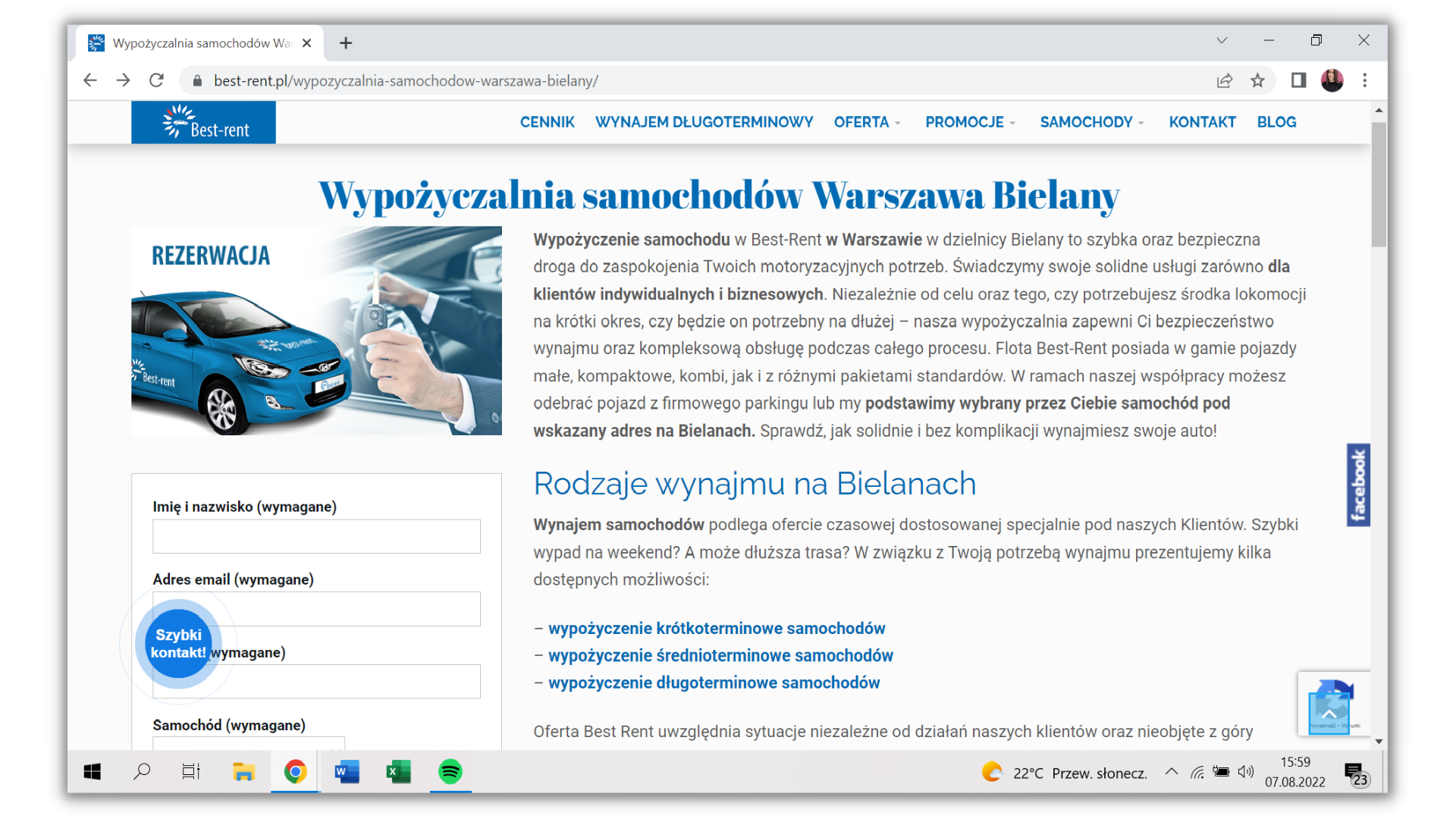1456x819 pixels.
Task: Expand the PROMOCJE dropdown menu
Action: click(x=970, y=122)
